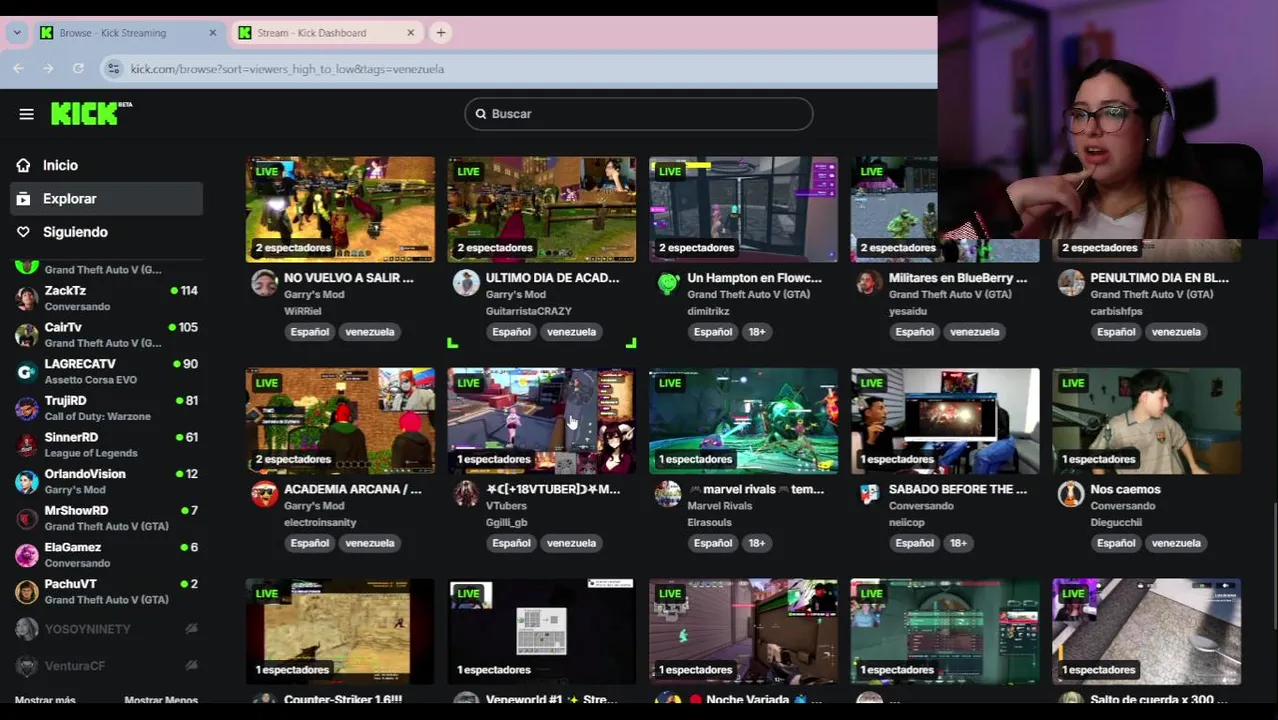Open NO VUELVO A SALIR stream thumbnail

tap(340, 209)
